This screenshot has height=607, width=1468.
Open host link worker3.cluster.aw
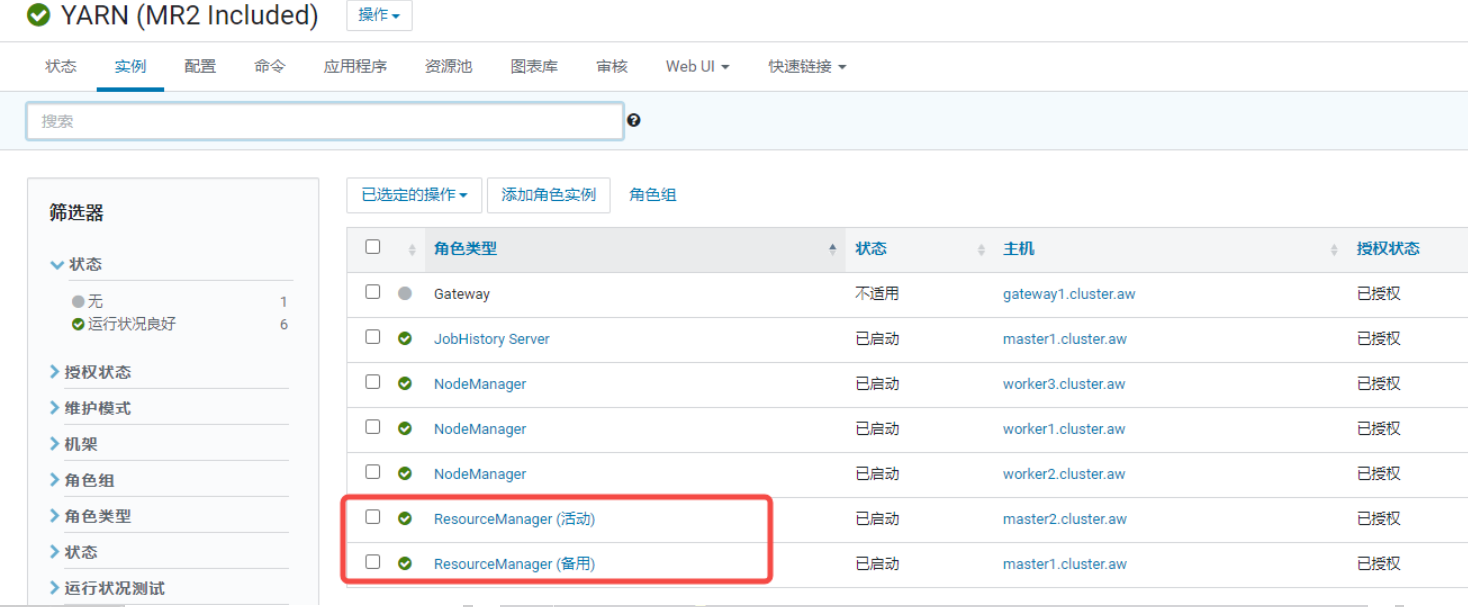click(x=1064, y=384)
